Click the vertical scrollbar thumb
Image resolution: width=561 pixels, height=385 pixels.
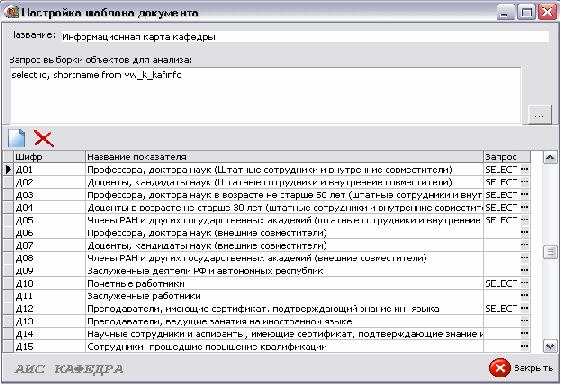click(x=550, y=252)
